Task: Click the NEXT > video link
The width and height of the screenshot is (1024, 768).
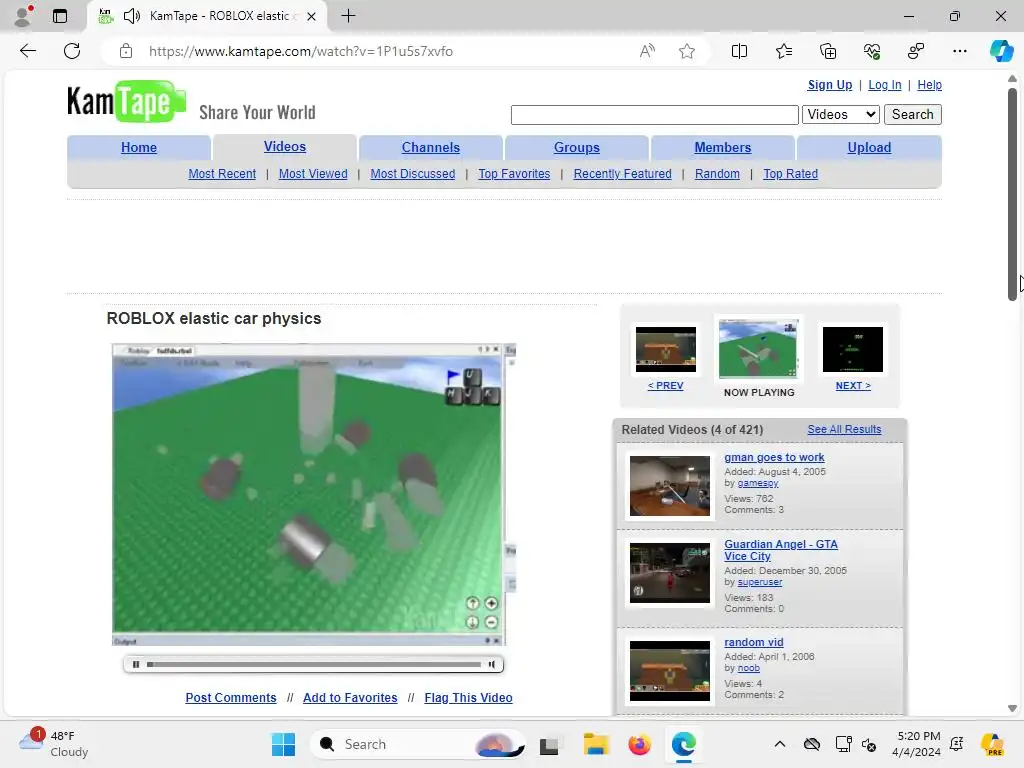Action: (x=853, y=386)
